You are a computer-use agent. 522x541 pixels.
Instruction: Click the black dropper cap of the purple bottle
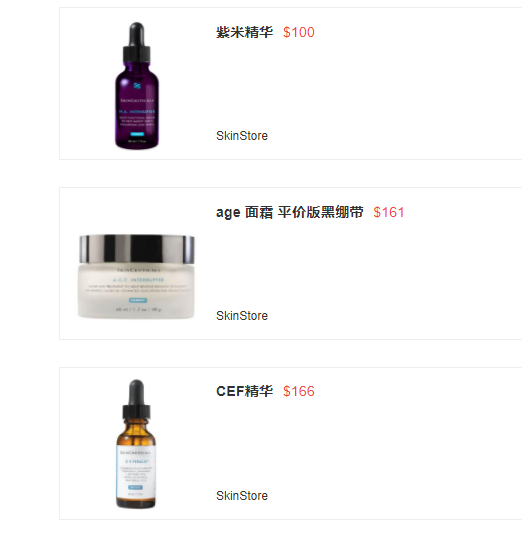(137, 43)
